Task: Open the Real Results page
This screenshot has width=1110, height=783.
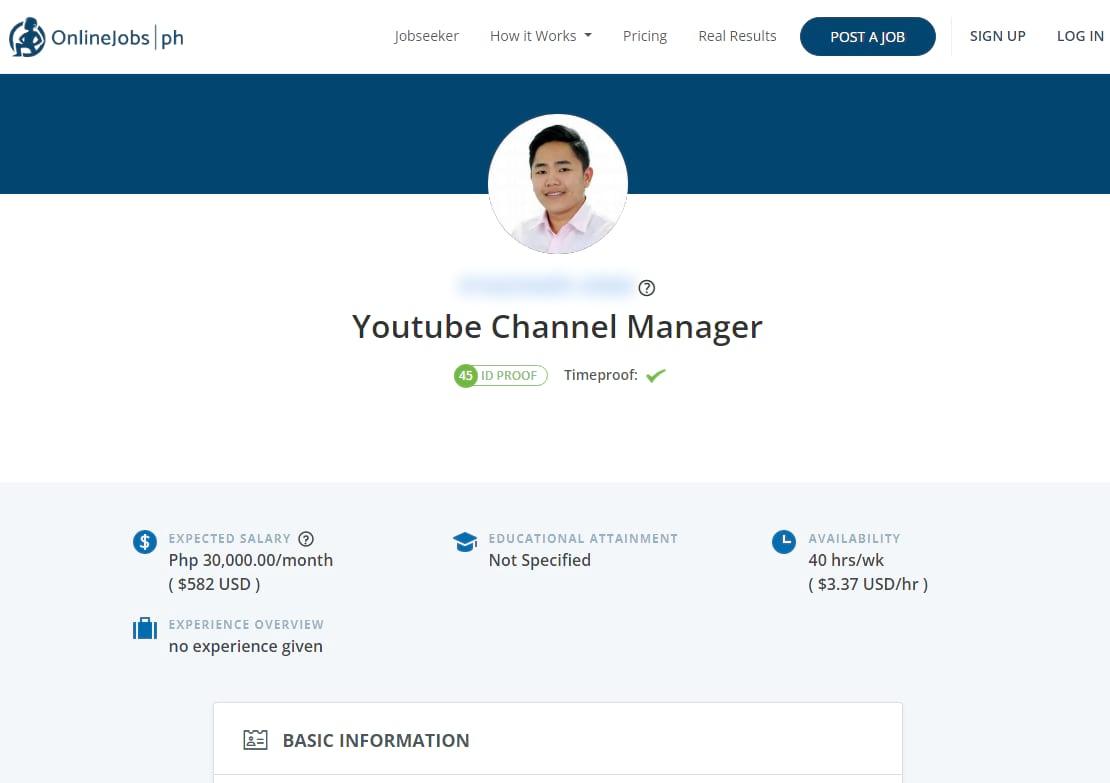Action: [737, 35]
